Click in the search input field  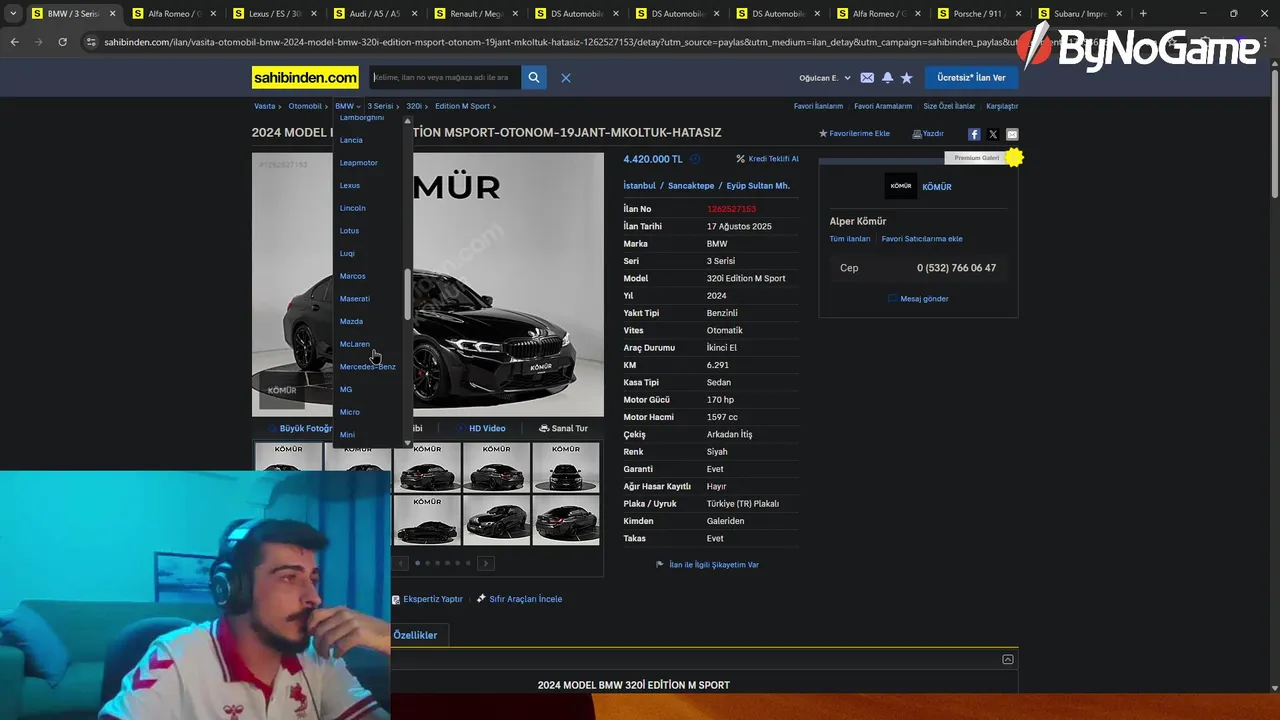click(x=445, y=77)
